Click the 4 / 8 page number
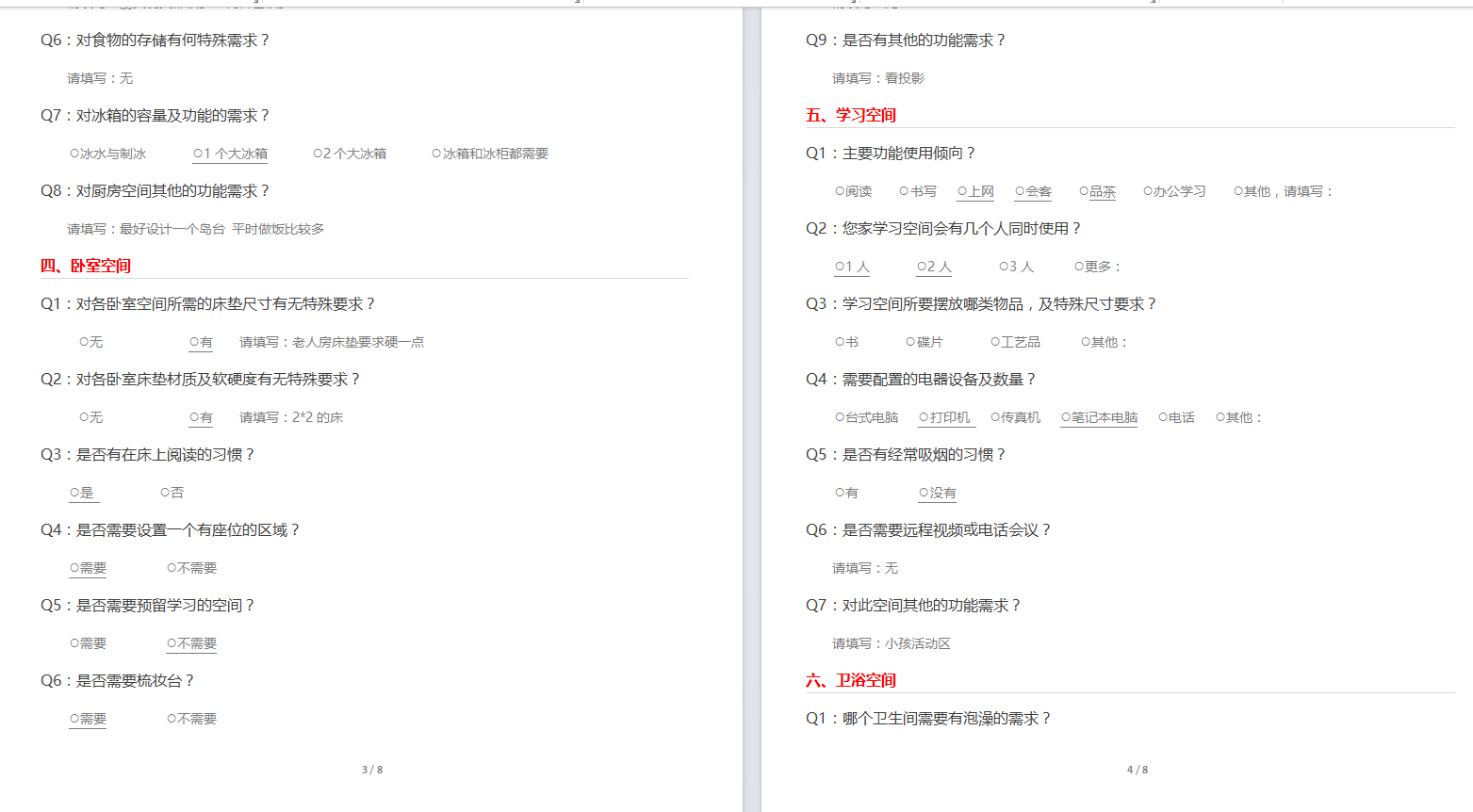 point(1137,770)
